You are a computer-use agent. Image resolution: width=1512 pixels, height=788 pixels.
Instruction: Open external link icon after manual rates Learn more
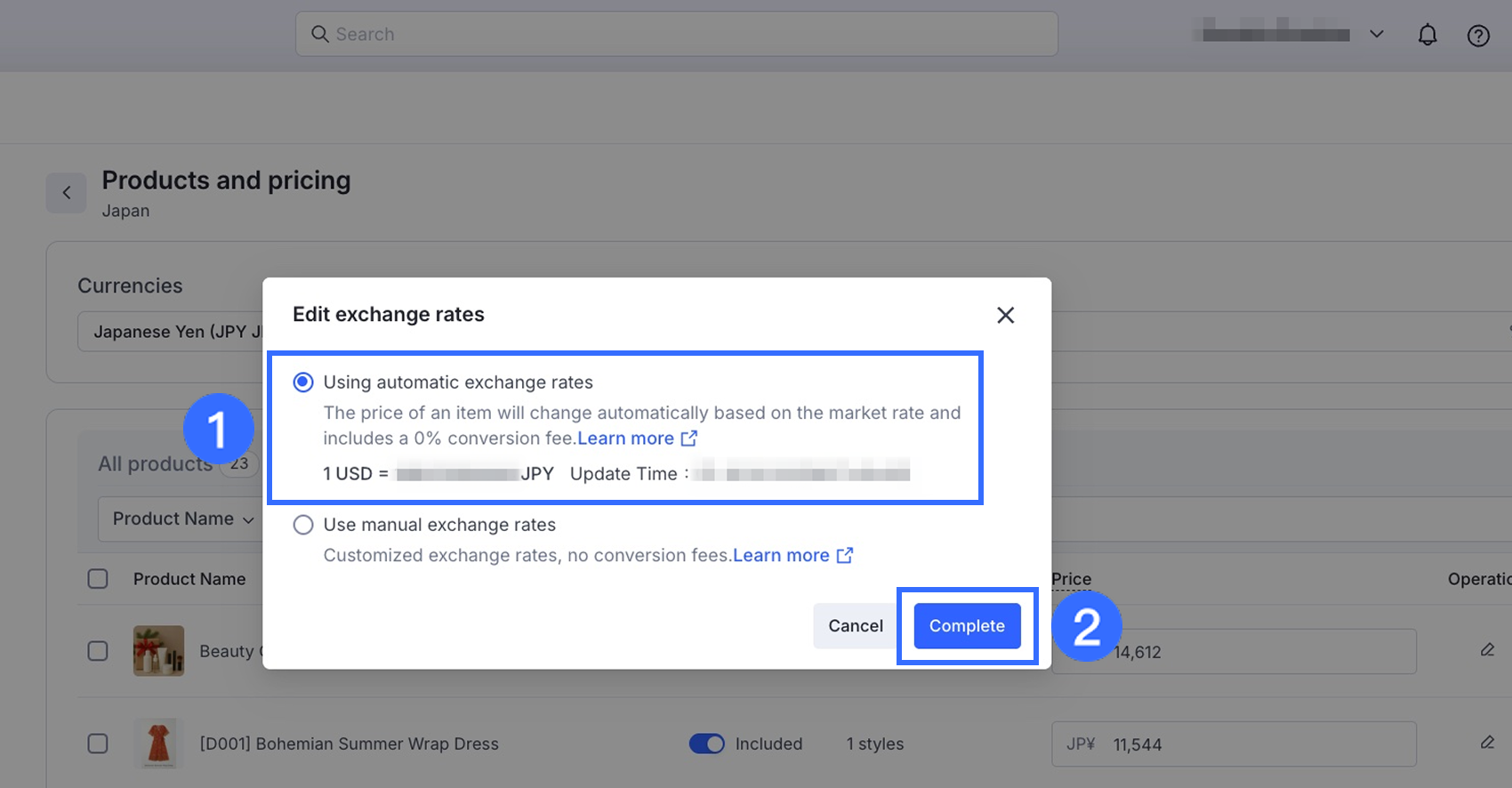[x=845, y=555]
